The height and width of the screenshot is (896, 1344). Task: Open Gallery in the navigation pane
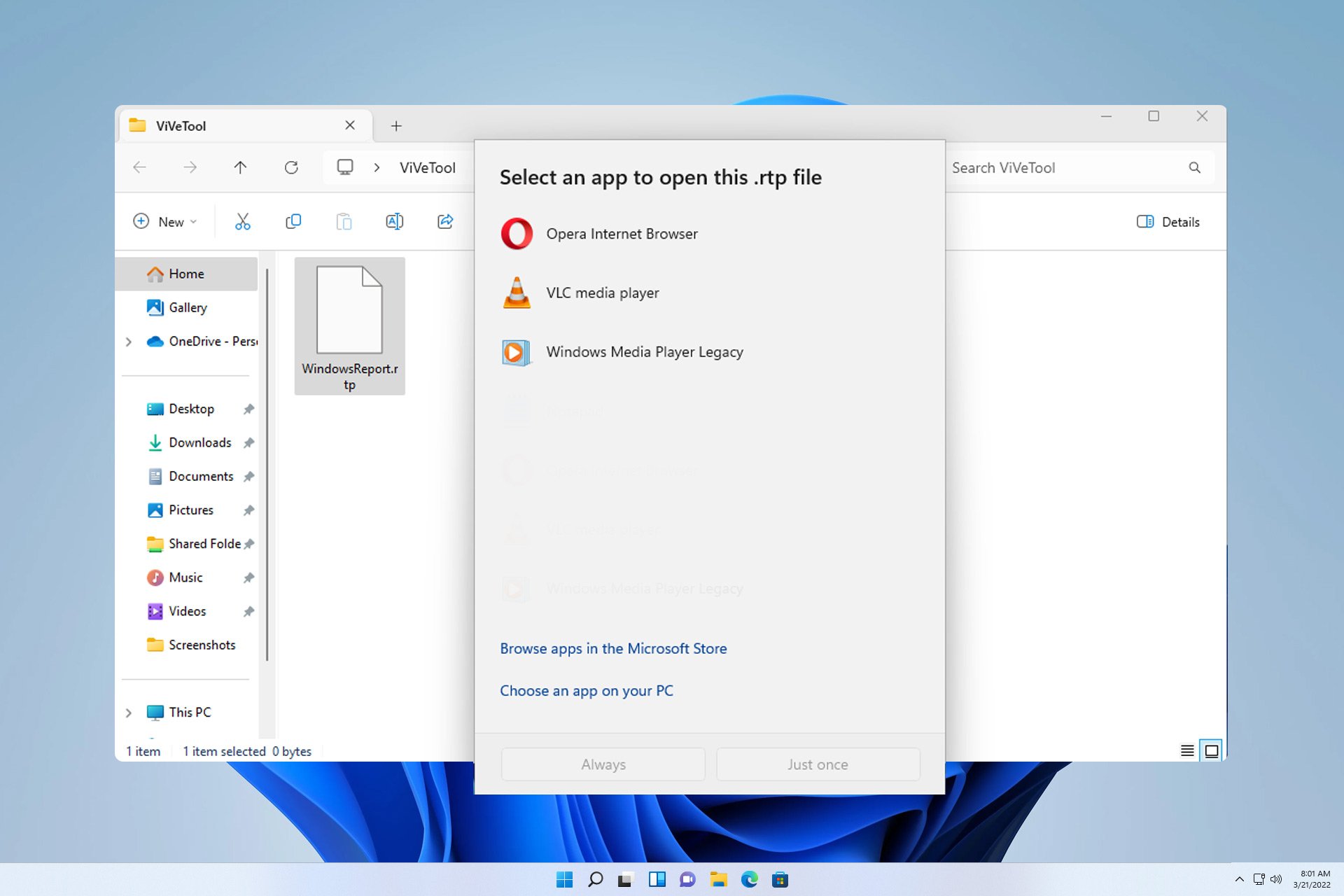[186, 307]
